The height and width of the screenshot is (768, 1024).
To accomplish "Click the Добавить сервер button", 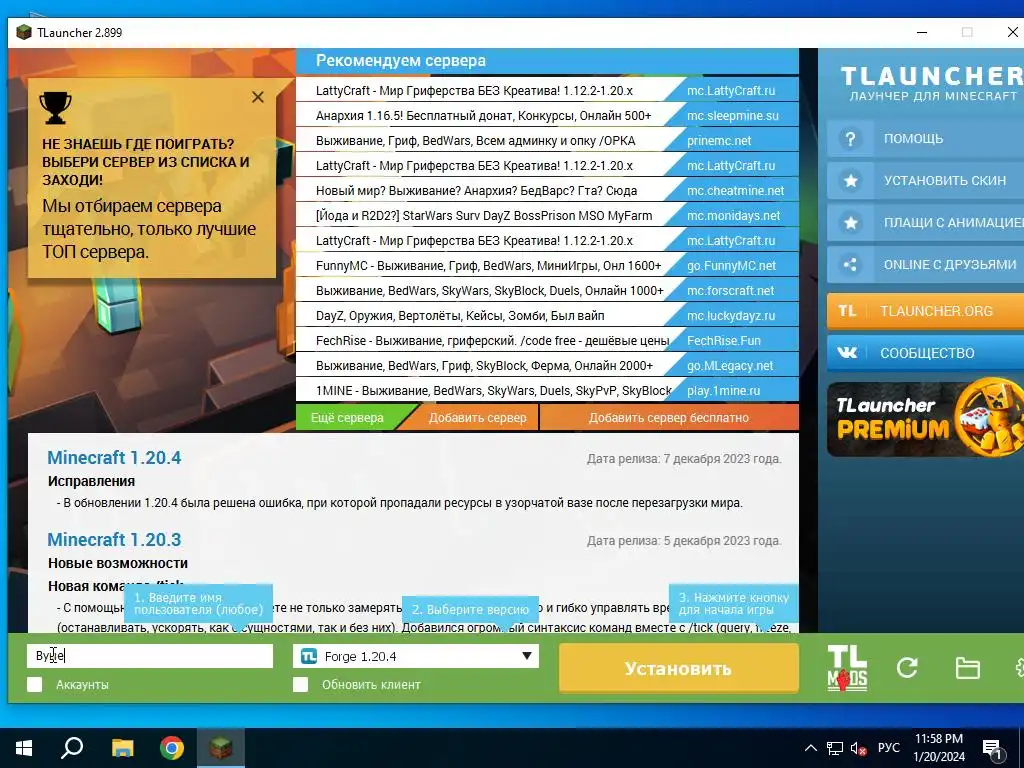I will click(477, 418).
